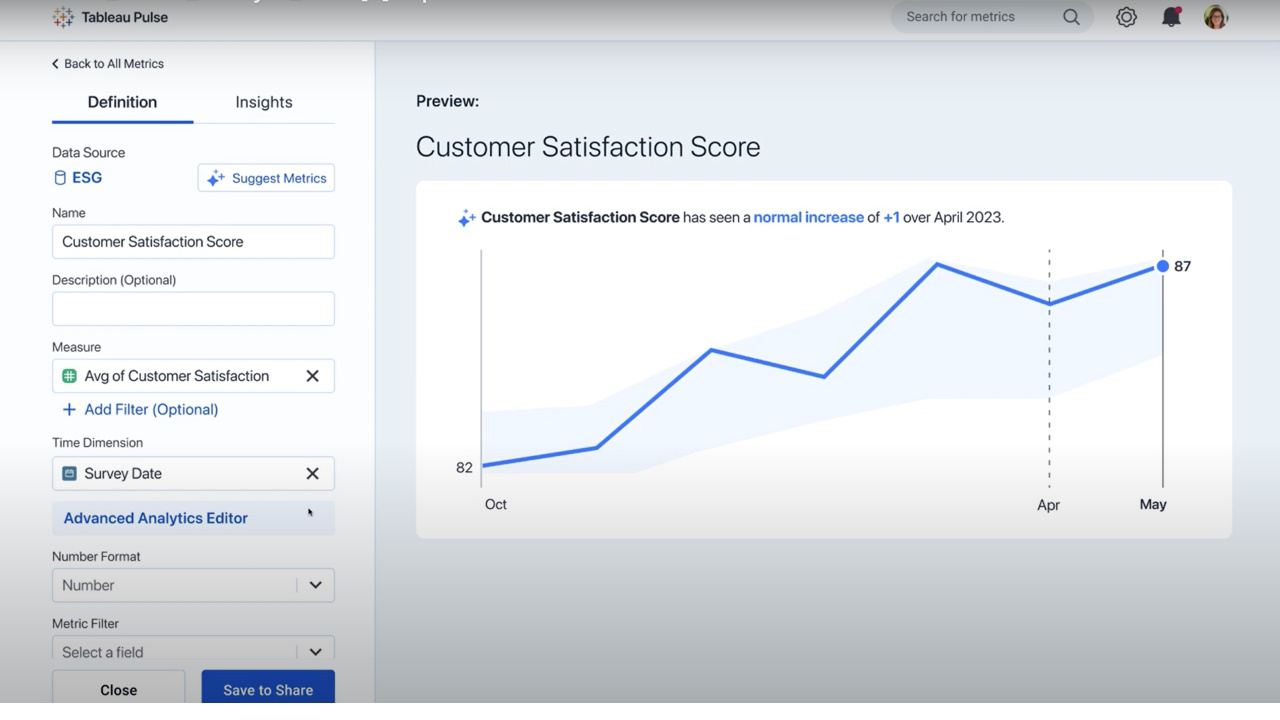Viewport: 1280px width, 720px height.
Task: Focus the Name input field
Action: click(x=193, y=242)
